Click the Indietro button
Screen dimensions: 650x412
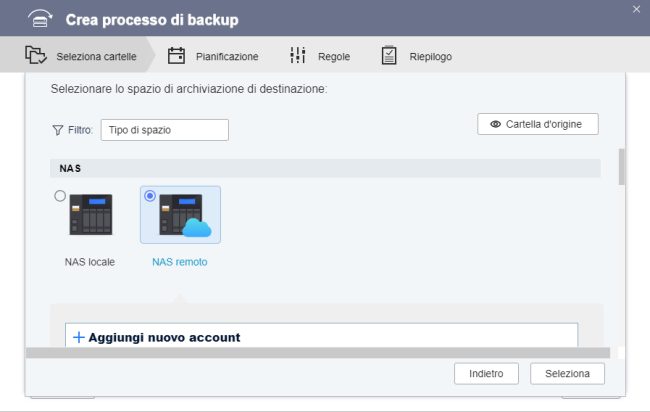point(486,373)
